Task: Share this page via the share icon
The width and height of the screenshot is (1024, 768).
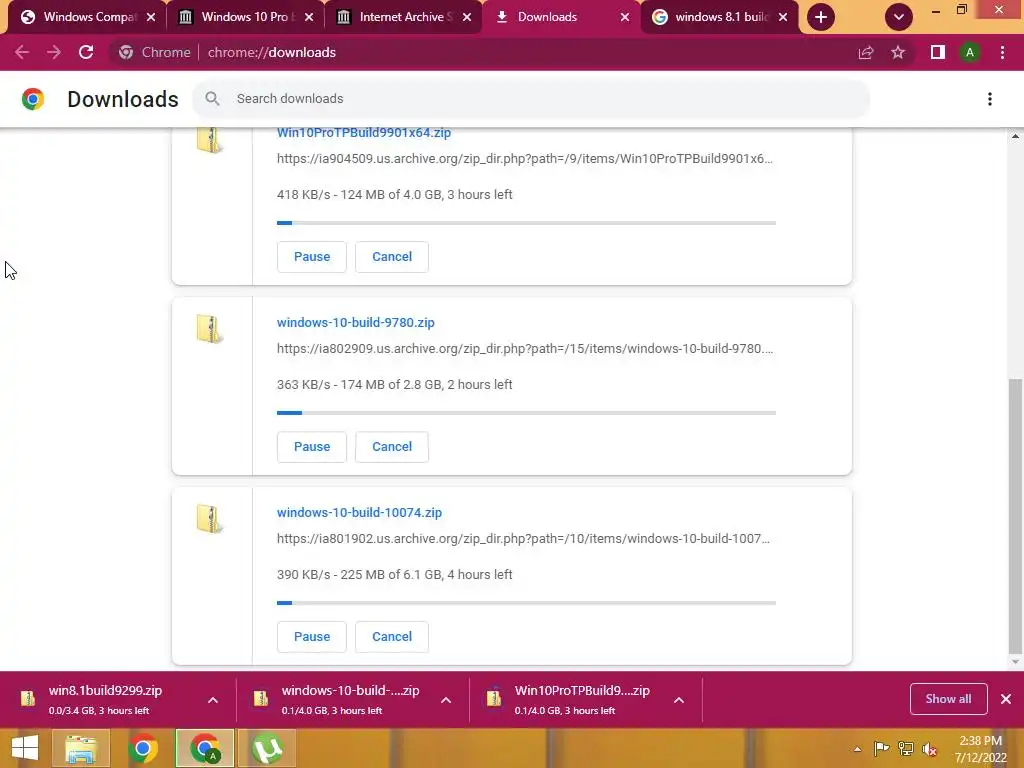Action: pos(866,52)
